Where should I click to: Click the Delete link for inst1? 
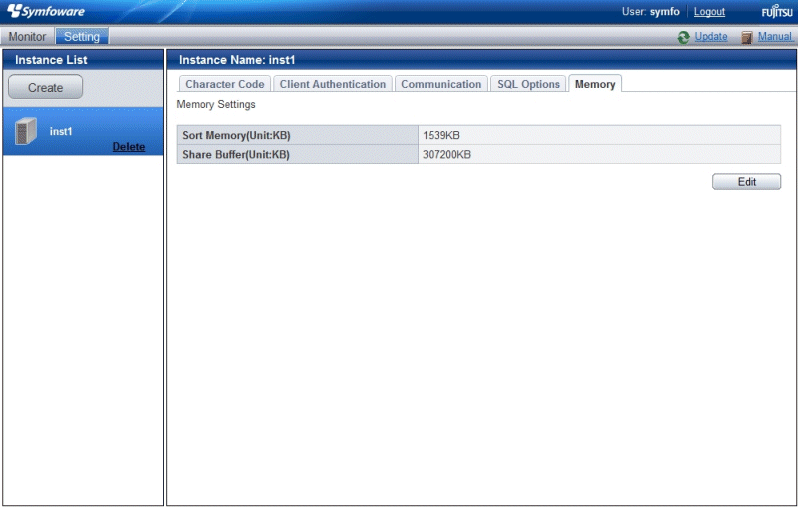tap(129, 147)
